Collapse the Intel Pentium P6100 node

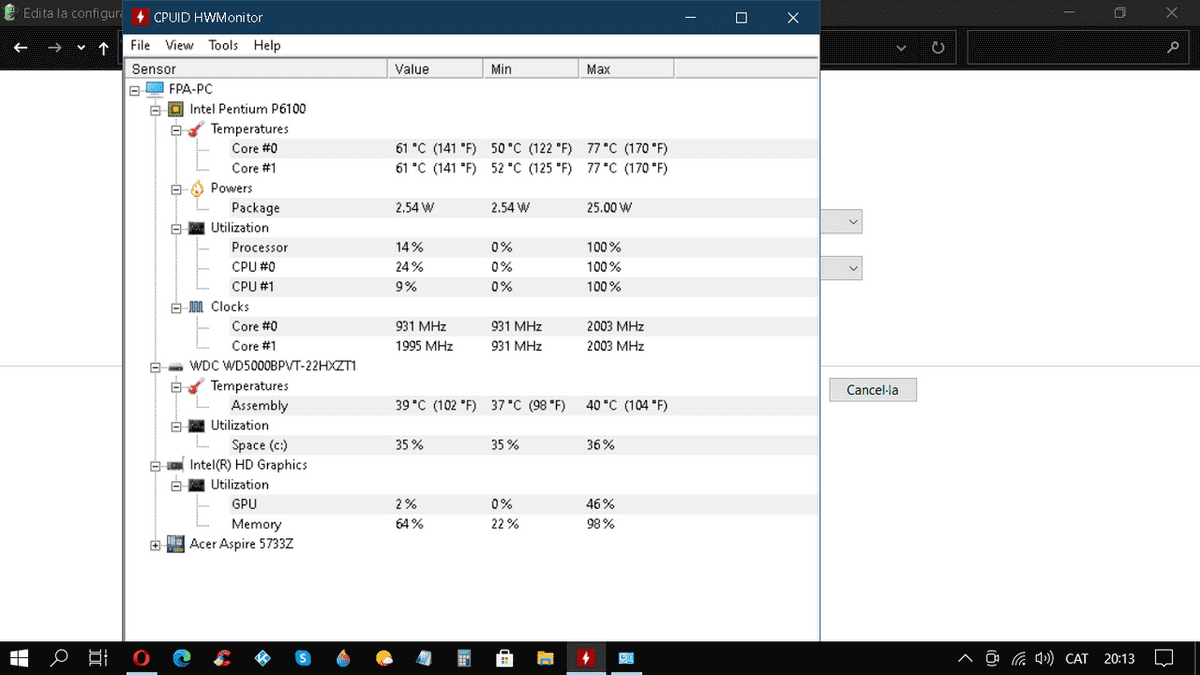155,109
